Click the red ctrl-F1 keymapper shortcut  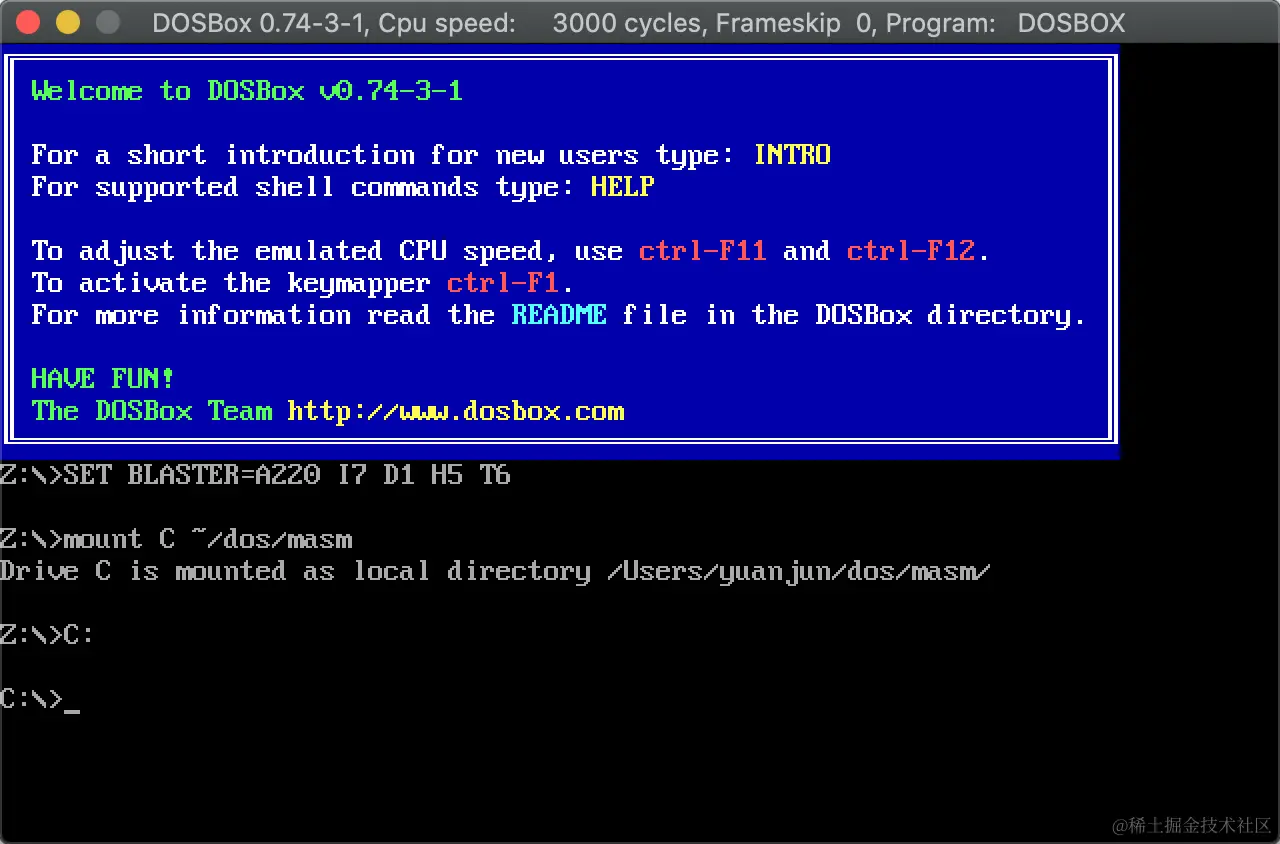click(x=503, y=283)
